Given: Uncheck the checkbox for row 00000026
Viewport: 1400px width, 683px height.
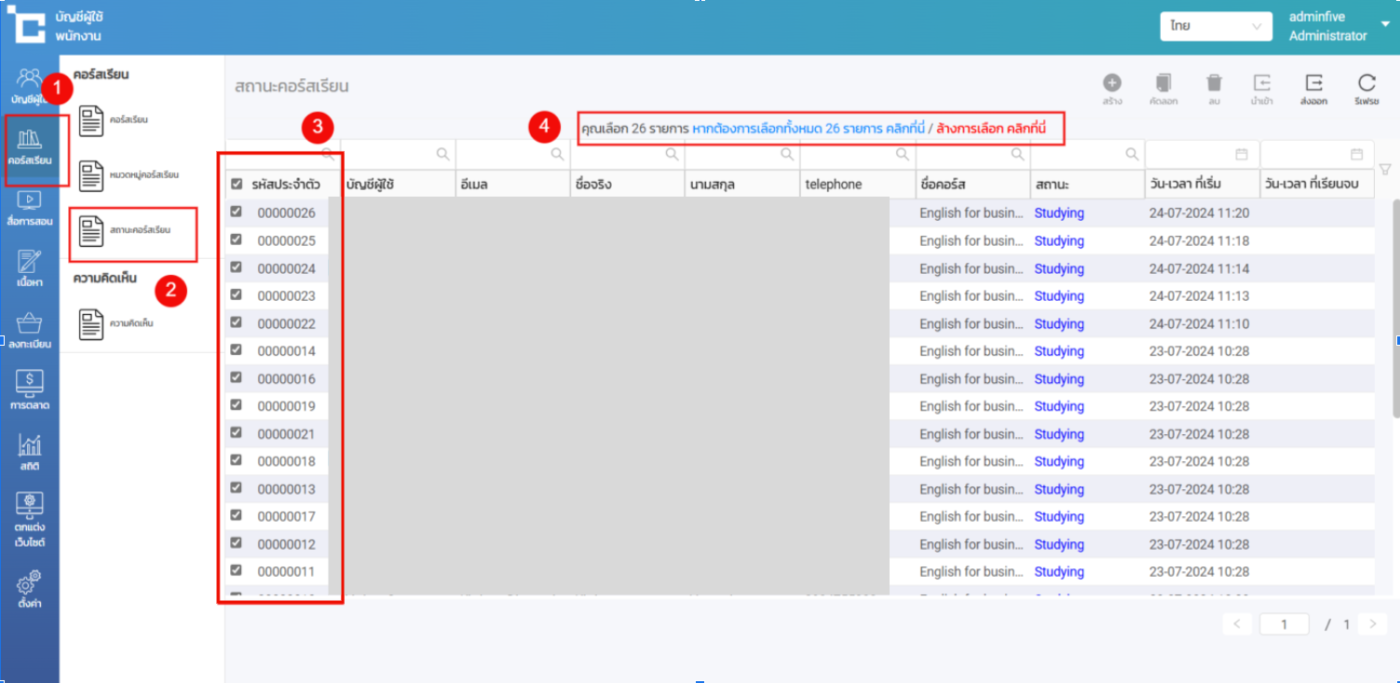Looking at the screenshot, I should 236,212.
